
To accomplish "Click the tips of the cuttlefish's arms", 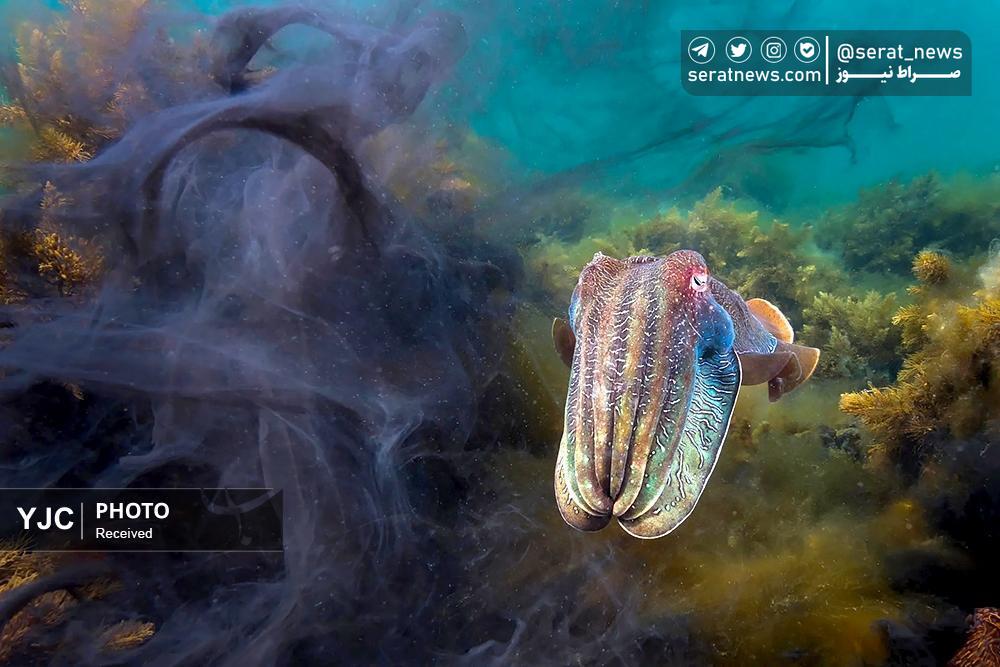I will coord(600,515).
